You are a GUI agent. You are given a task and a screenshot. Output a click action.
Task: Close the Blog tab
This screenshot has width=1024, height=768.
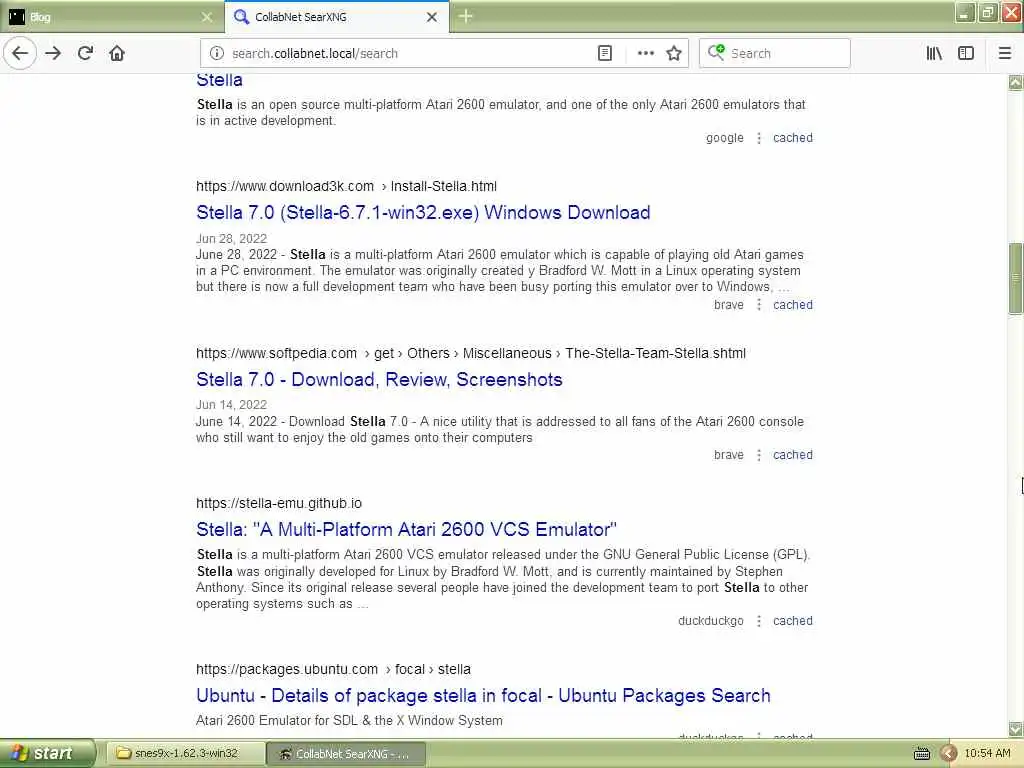coord(207,17)
